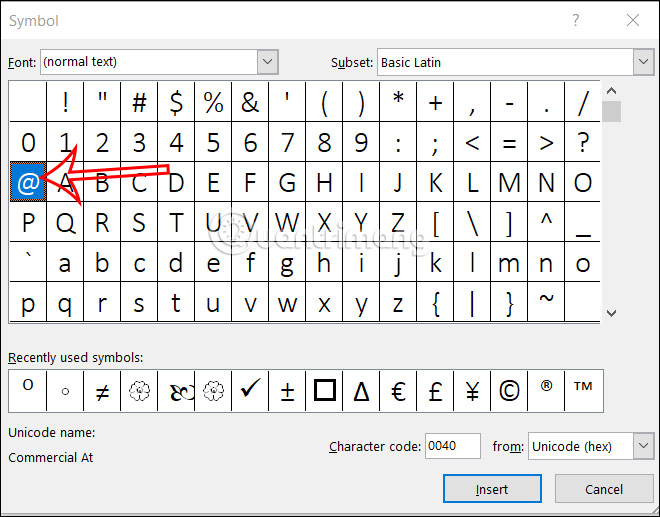
Task: Select the colon symbol in the grid
Action: click(x=398, y=142)
